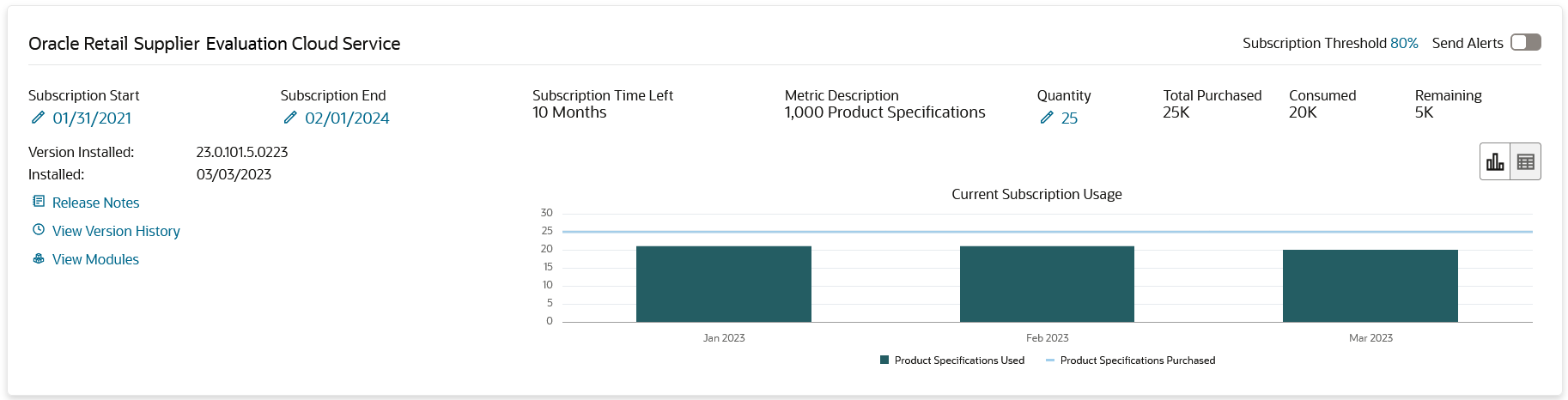Click the View Version History clock icon
This screenshot has width=1568, height=400.
coord(39,230)
